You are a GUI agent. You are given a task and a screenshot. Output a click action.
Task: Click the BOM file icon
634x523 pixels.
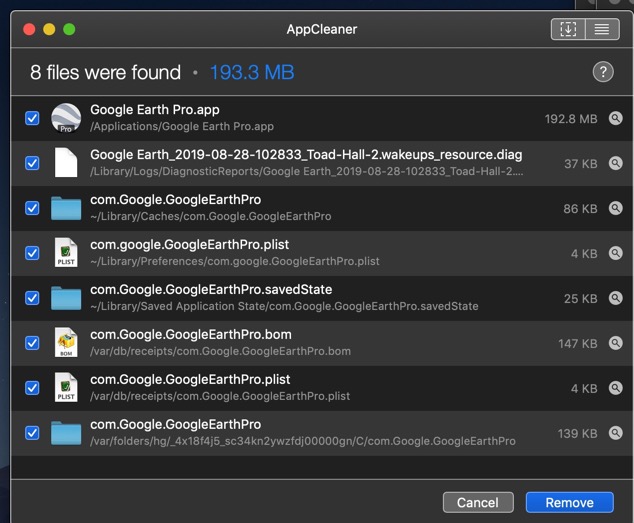click(66, 342)
